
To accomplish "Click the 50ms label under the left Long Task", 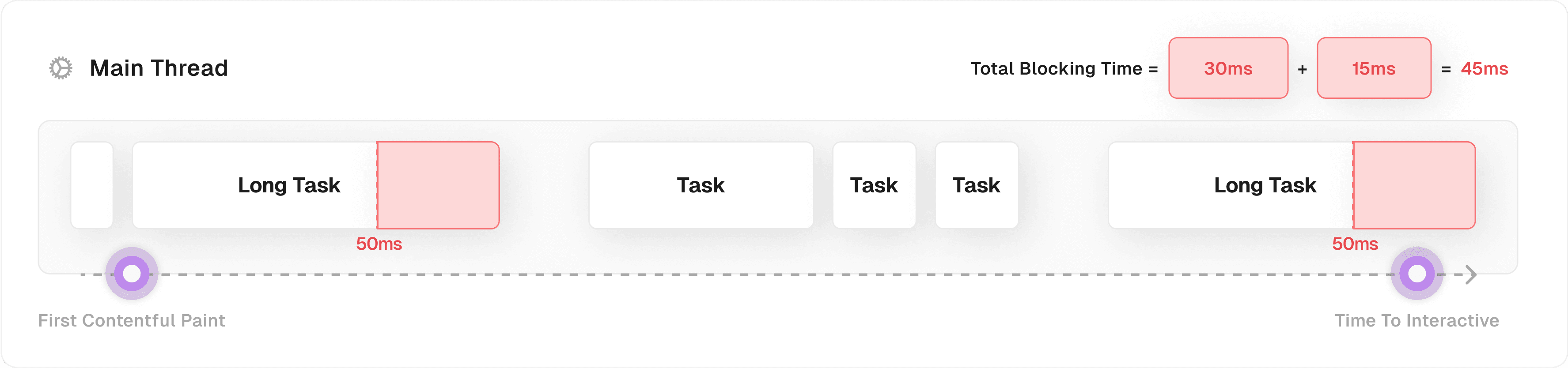I will (379, 244).
